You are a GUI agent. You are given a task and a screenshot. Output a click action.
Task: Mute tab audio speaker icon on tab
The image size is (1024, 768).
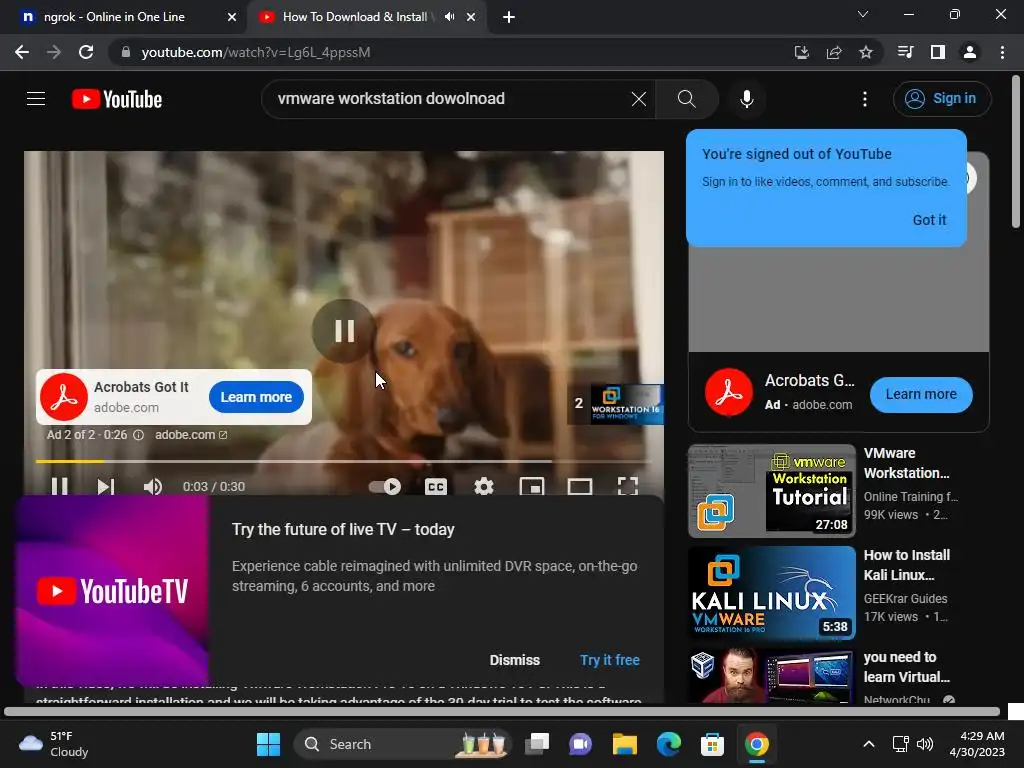(449, 17)
